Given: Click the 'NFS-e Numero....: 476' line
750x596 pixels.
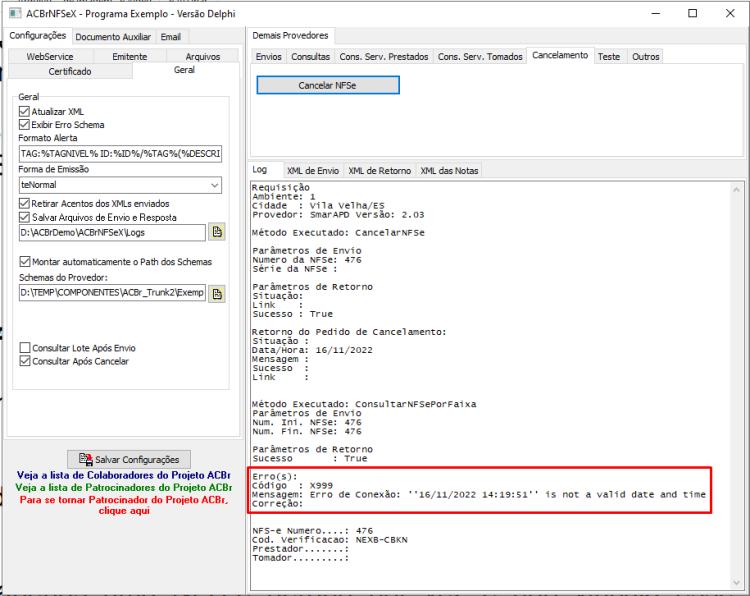Looking at the screenshot, I should click(312, 531).
